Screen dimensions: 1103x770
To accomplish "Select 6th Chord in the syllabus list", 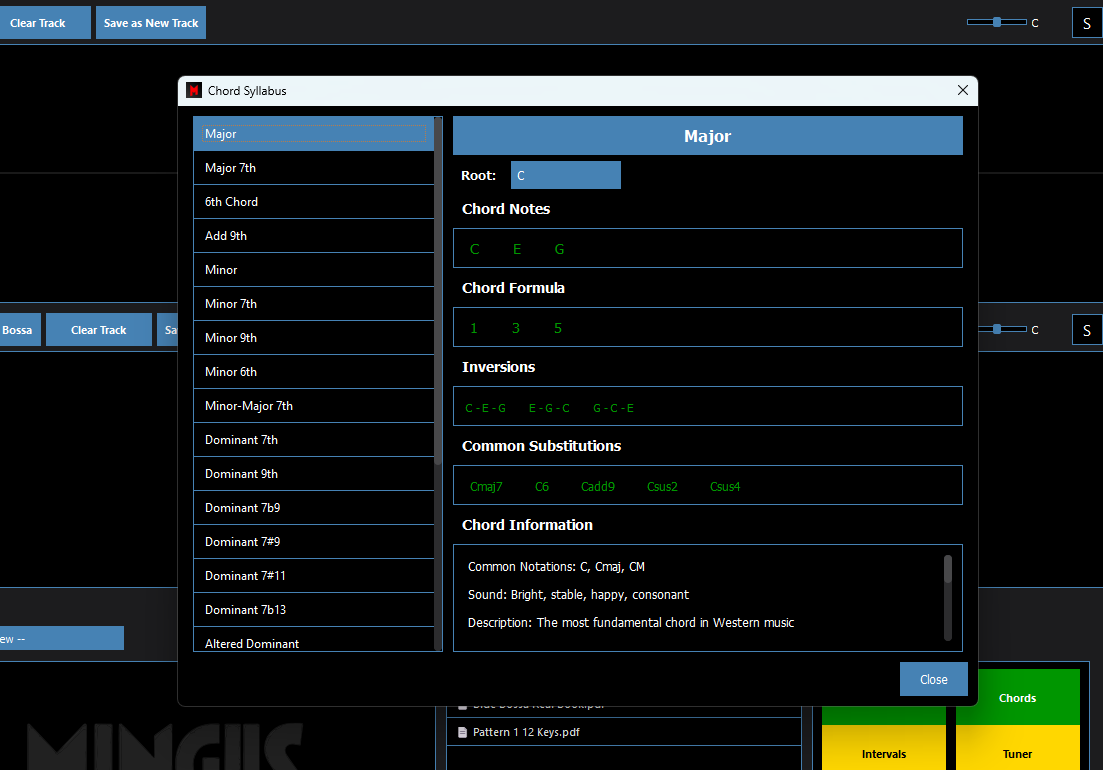I will point(313,202).
